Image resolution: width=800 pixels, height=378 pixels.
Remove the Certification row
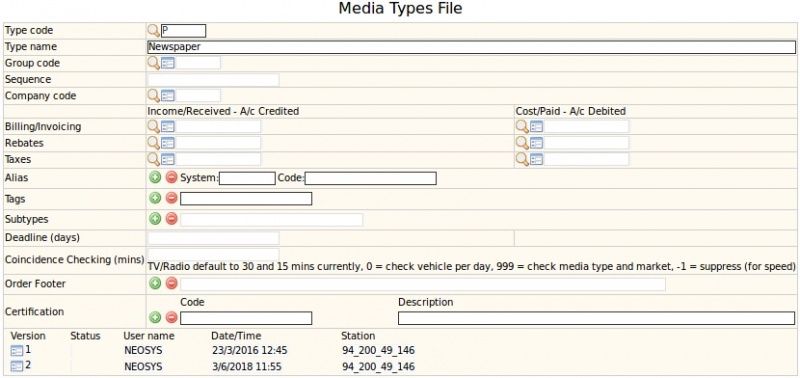(171, 317)
